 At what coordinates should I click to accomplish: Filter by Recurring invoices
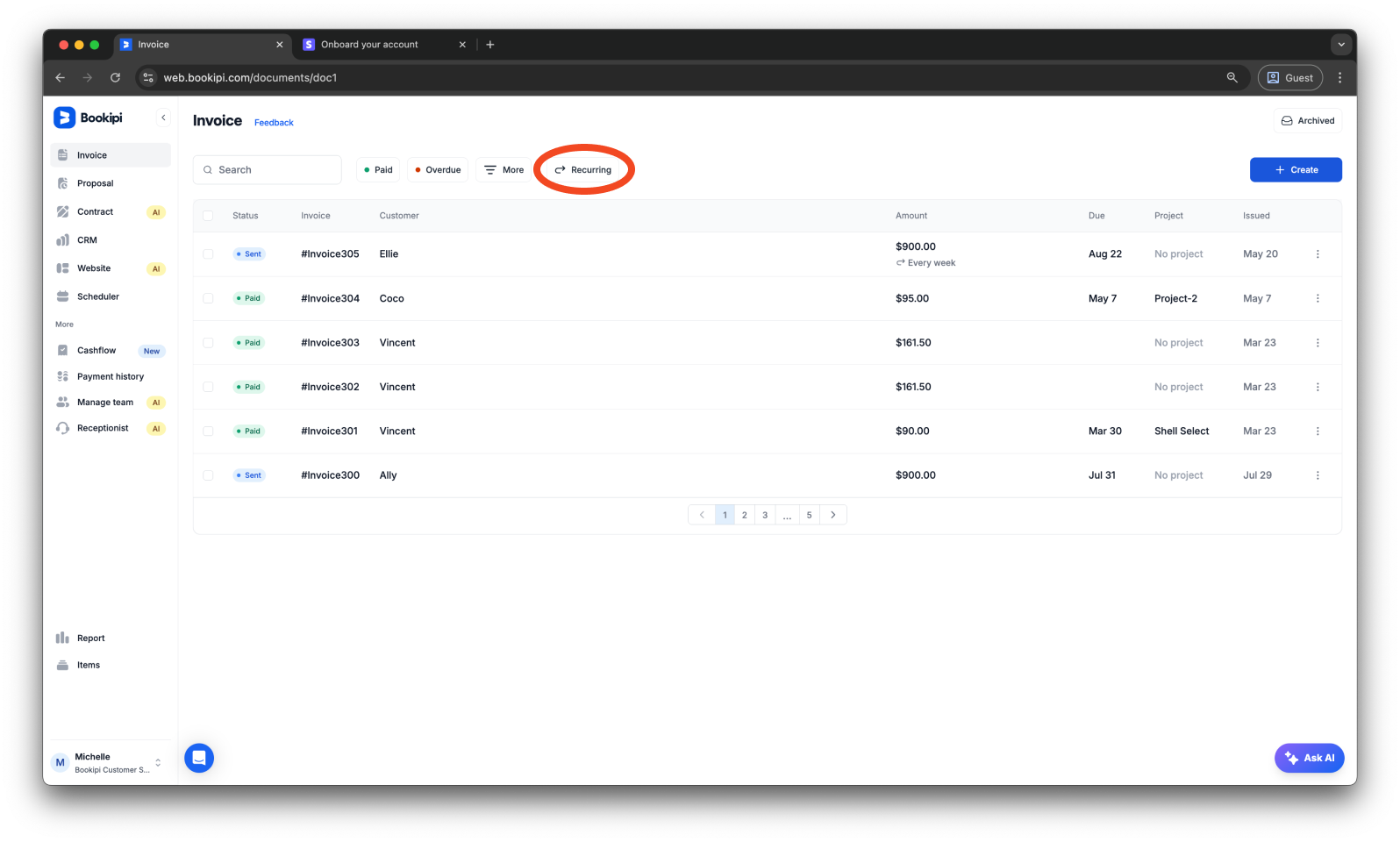(x=583, y=170)
